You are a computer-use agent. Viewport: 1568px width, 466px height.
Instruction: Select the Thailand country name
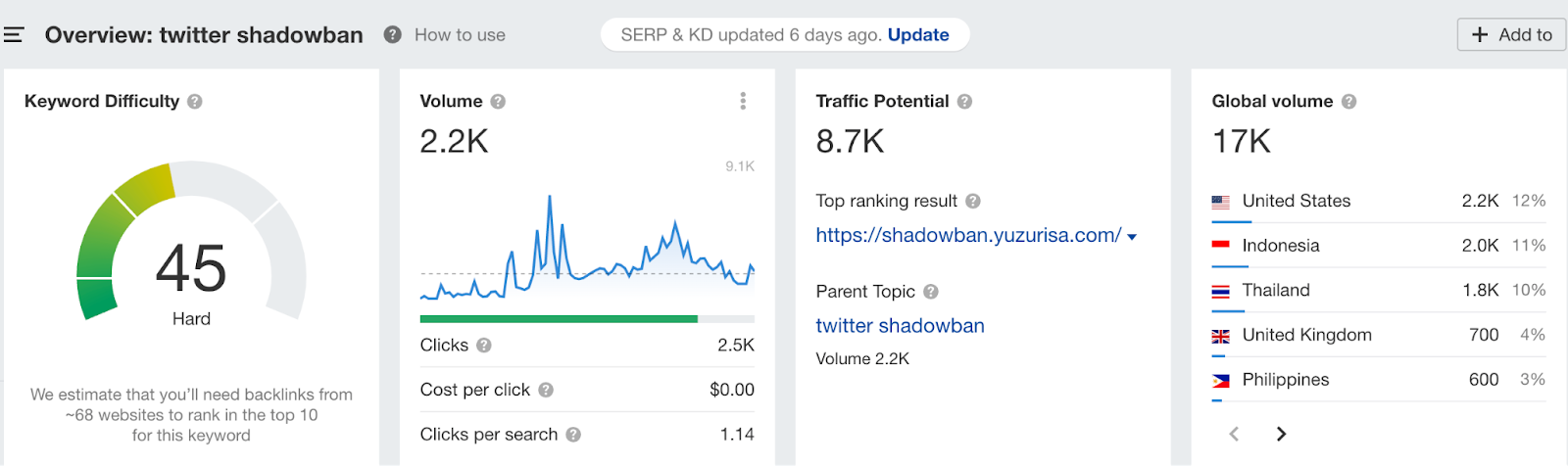(1275, 290)
